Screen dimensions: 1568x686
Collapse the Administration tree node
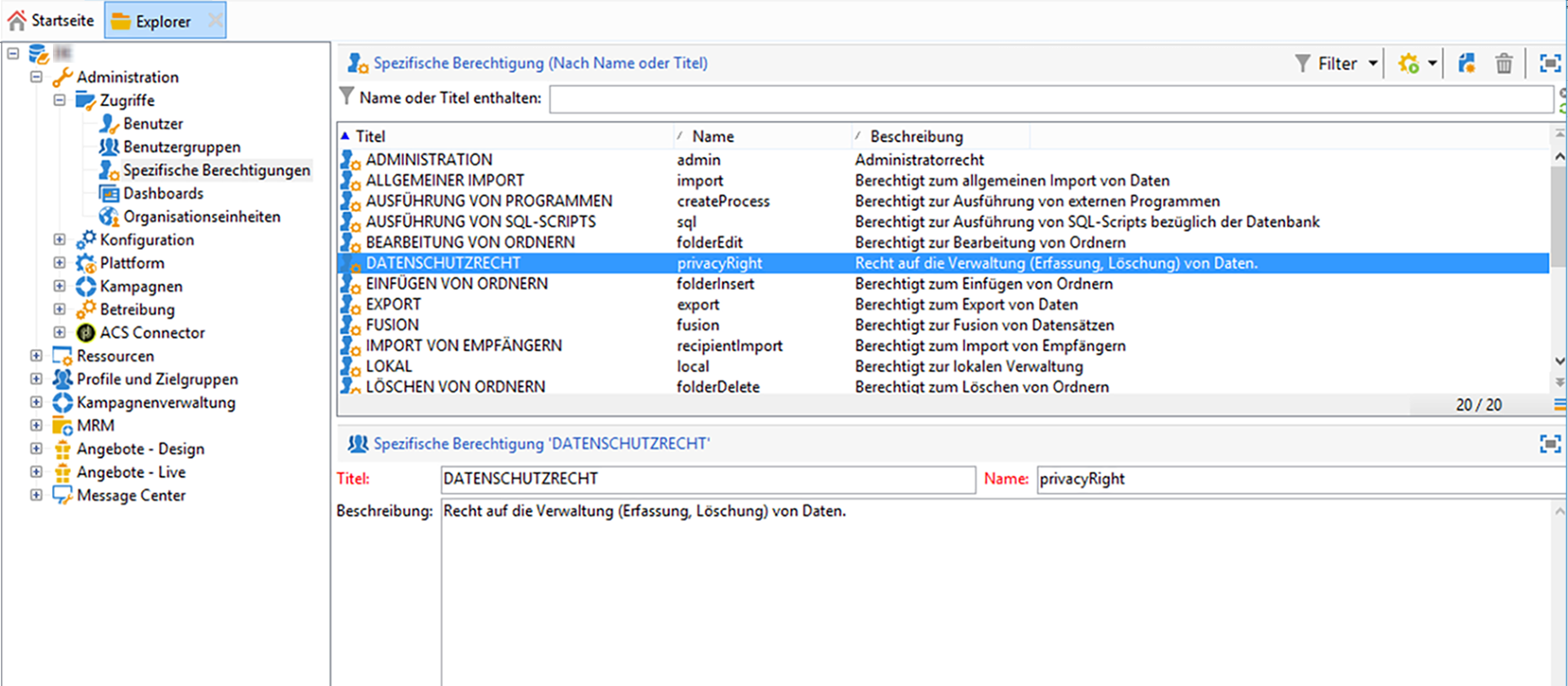[37, 77]
